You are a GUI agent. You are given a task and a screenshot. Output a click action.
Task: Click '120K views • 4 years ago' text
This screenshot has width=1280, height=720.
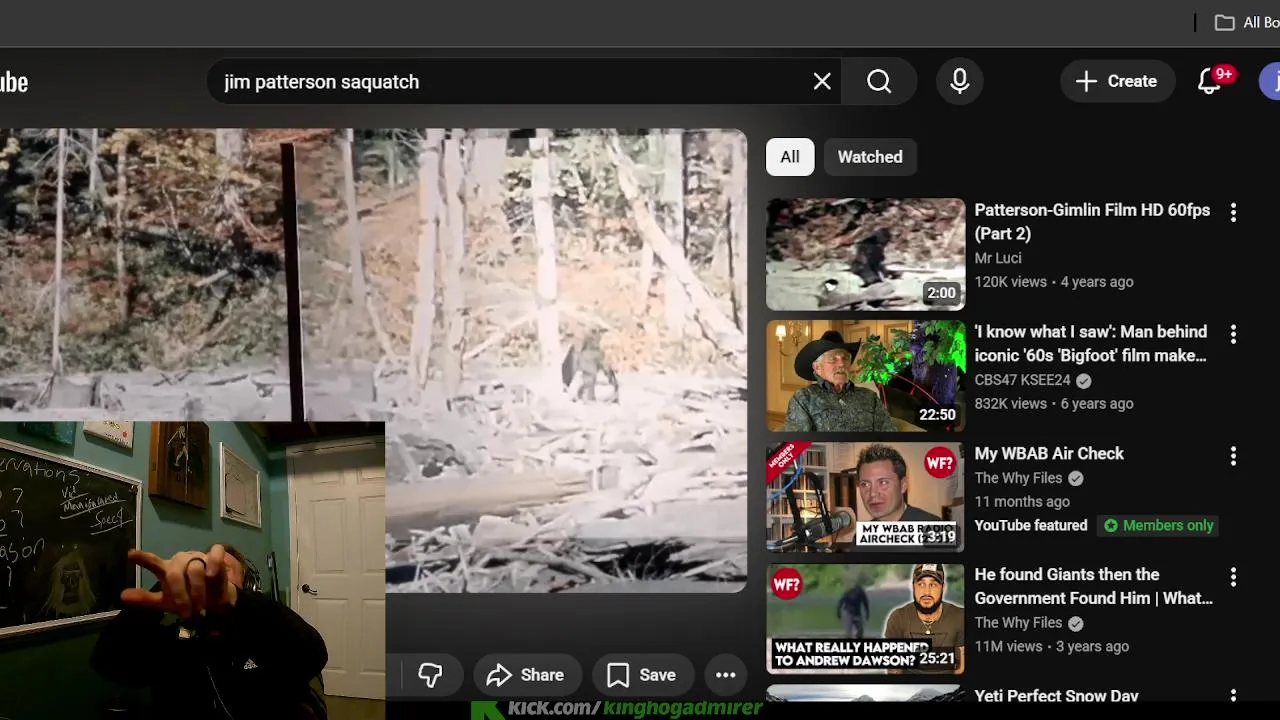click(1054, 282)
